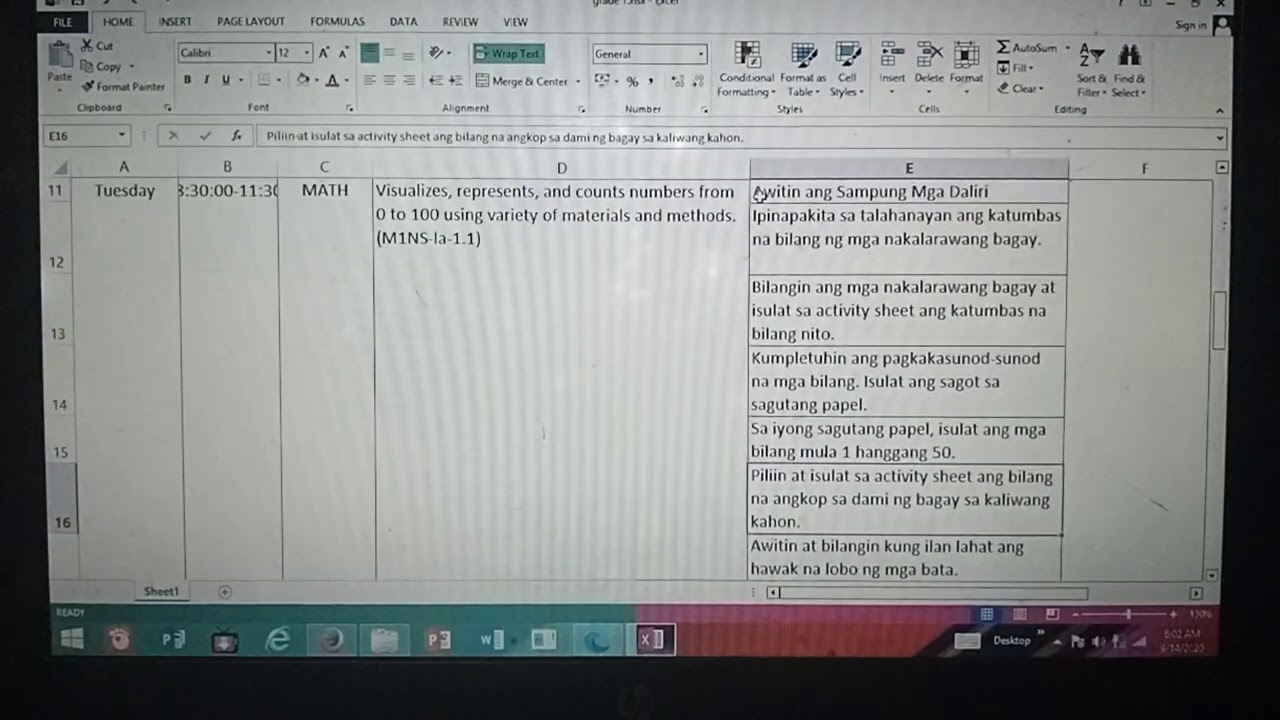This screenshot has width=1280, height=720.
Task: Collapse the ribbon with the arrow
Action: point(1219,110)
